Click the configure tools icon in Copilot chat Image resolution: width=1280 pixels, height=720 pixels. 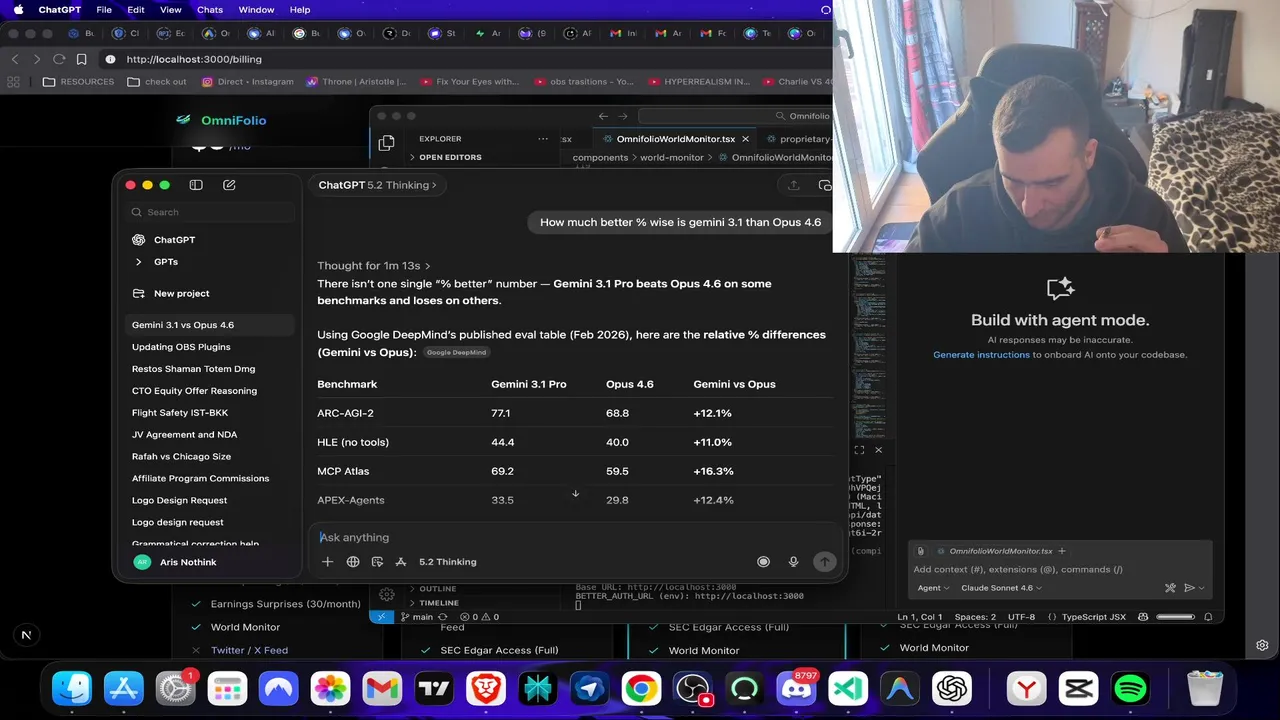[1170, 588]
